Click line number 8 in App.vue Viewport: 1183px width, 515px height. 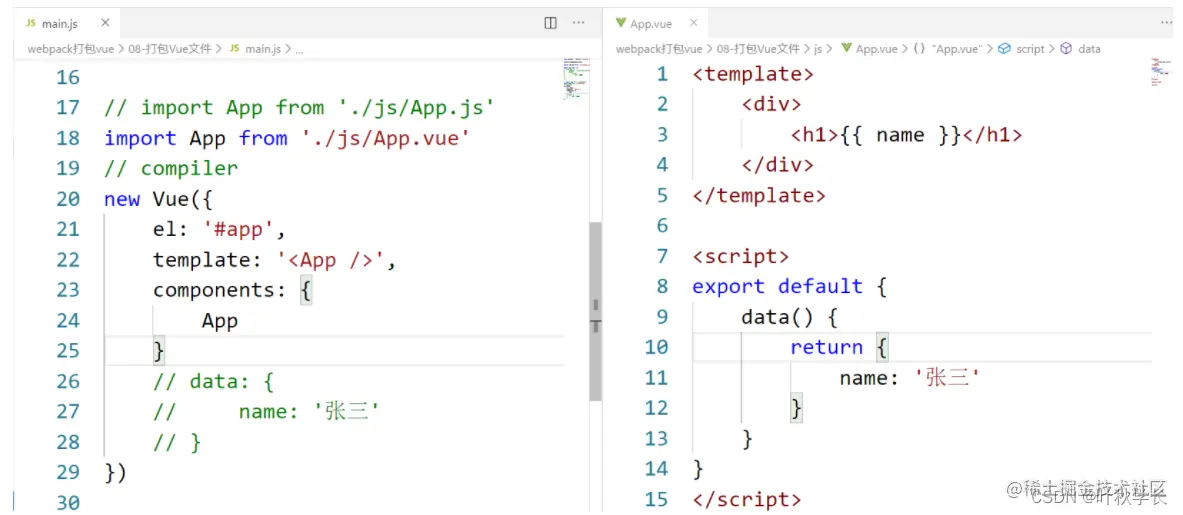(x=662, y=287)
